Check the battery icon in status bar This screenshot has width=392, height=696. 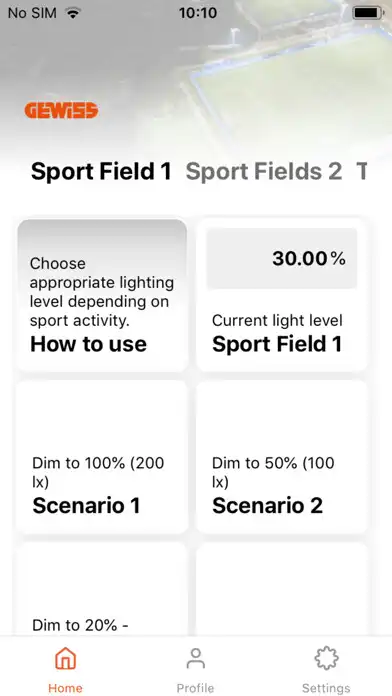[368, 13]
